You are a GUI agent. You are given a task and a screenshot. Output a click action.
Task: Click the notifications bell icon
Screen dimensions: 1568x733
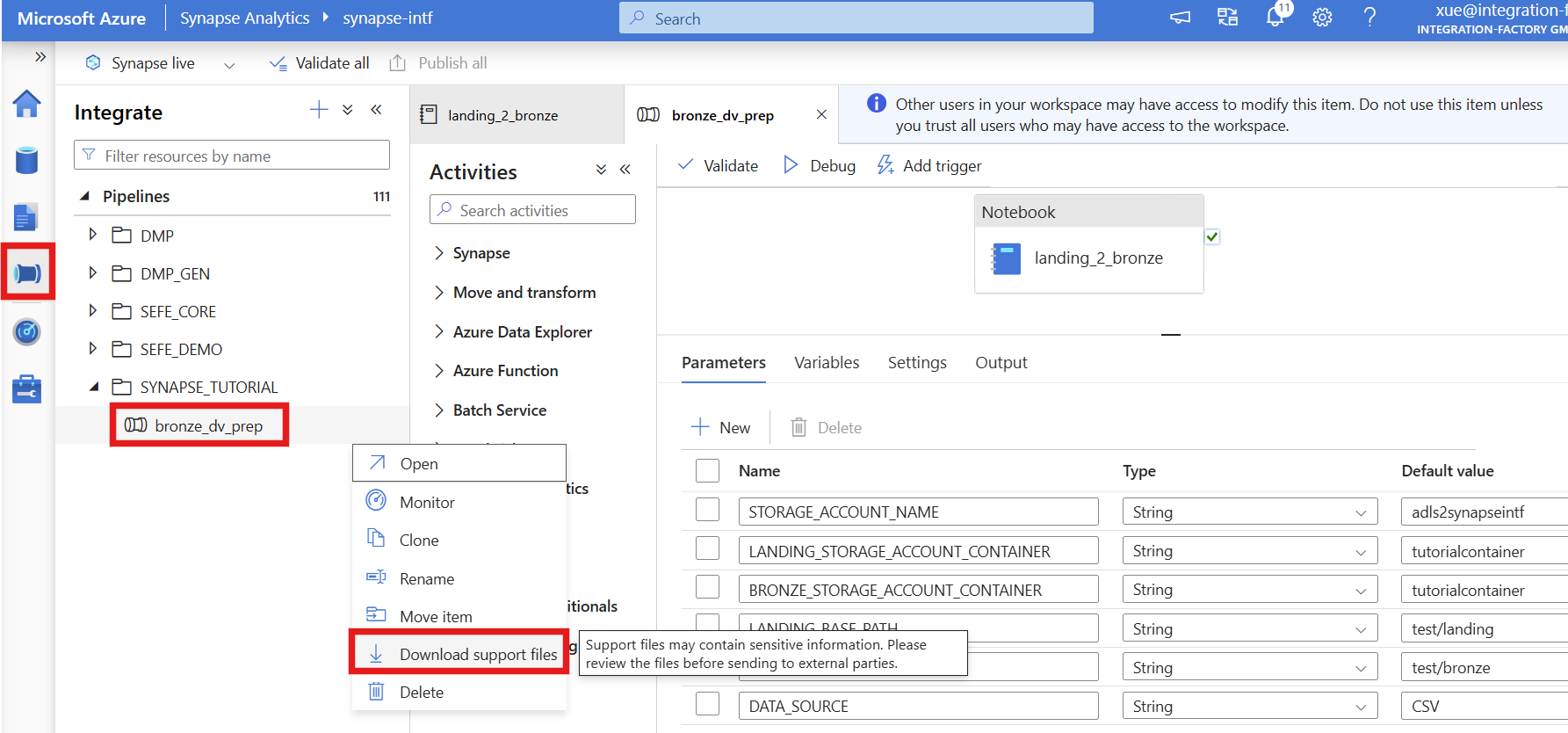(x=1275, y=18)
